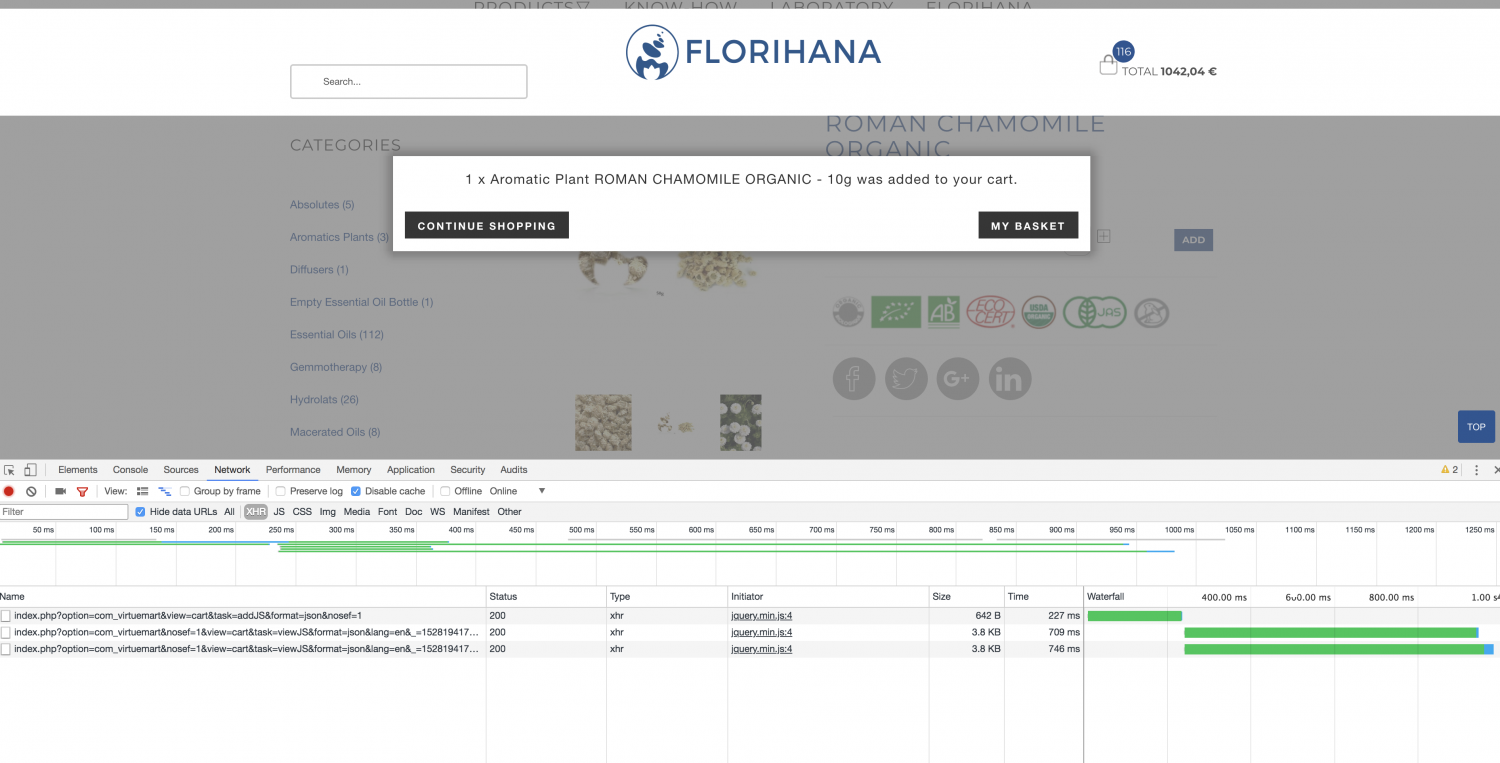The height and width of the screenshot is (763, 1500).
Task: Click the capture screenshots camera icon
Action: click(60, 491)
